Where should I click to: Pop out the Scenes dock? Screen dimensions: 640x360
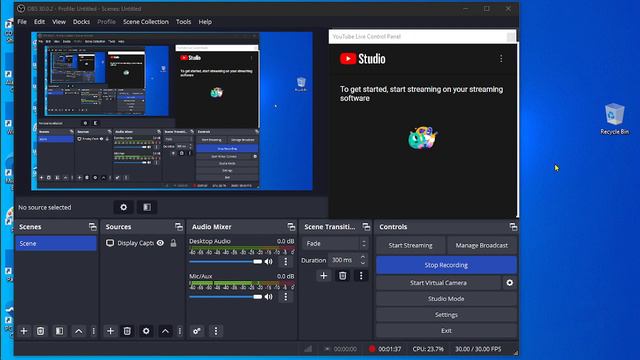point(93,227)
